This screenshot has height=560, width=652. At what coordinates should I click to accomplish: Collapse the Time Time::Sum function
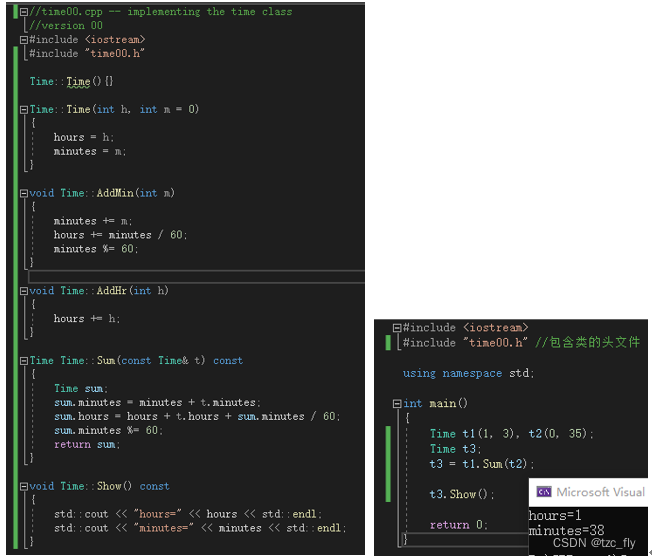click(x=24, y=361)
